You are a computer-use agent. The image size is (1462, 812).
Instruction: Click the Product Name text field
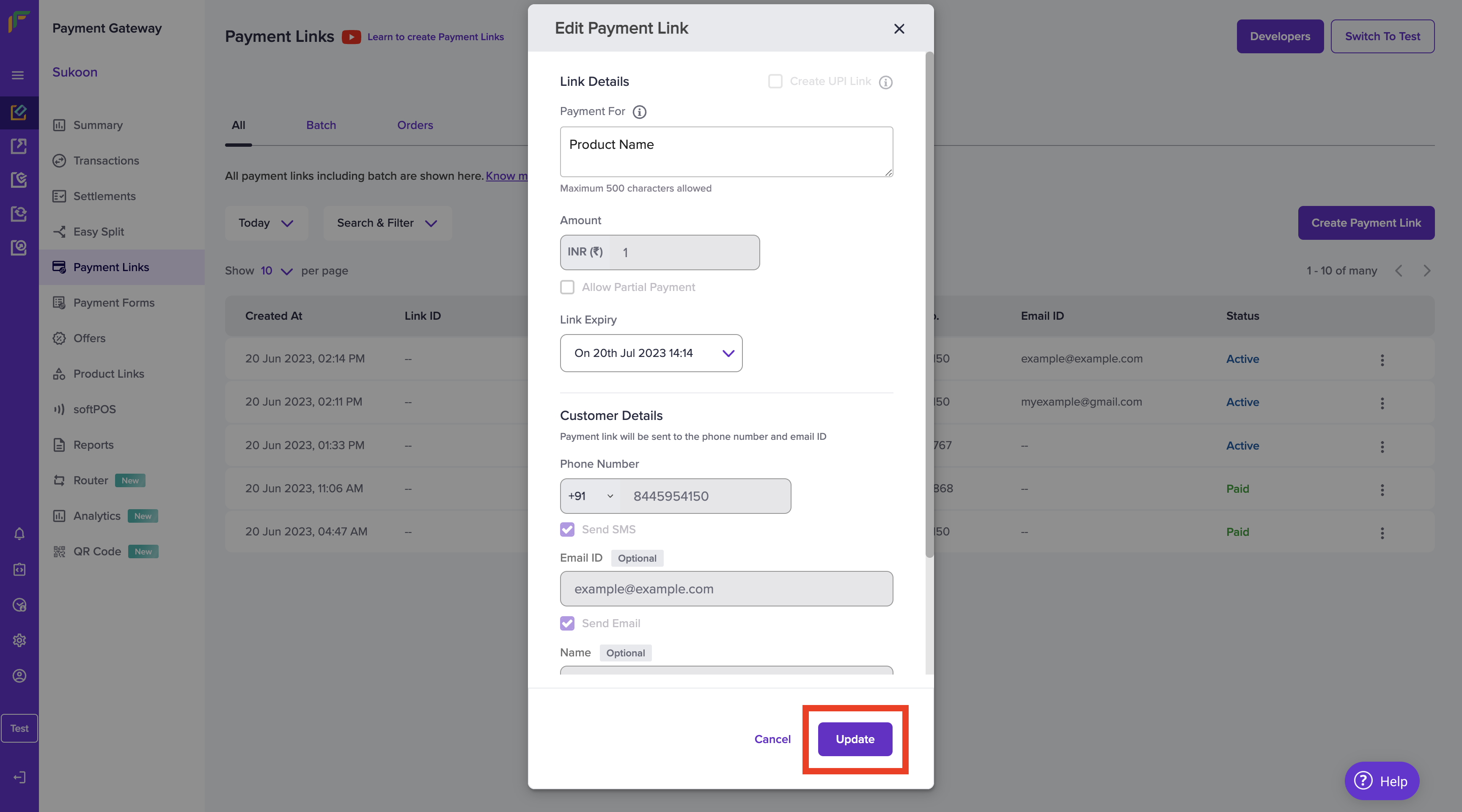point(726,151)
